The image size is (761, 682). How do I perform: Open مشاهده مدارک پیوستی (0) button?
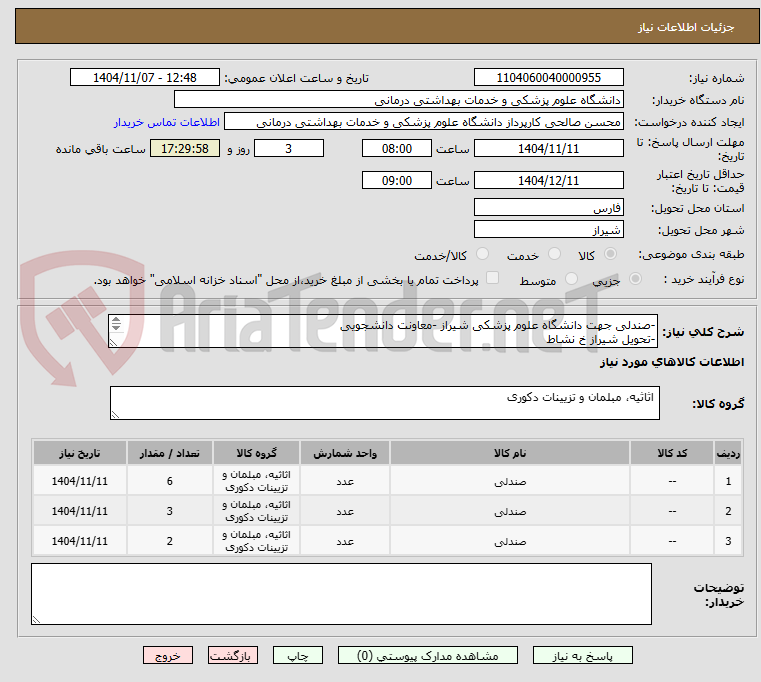pyautogui.click(x=428, y=655)
